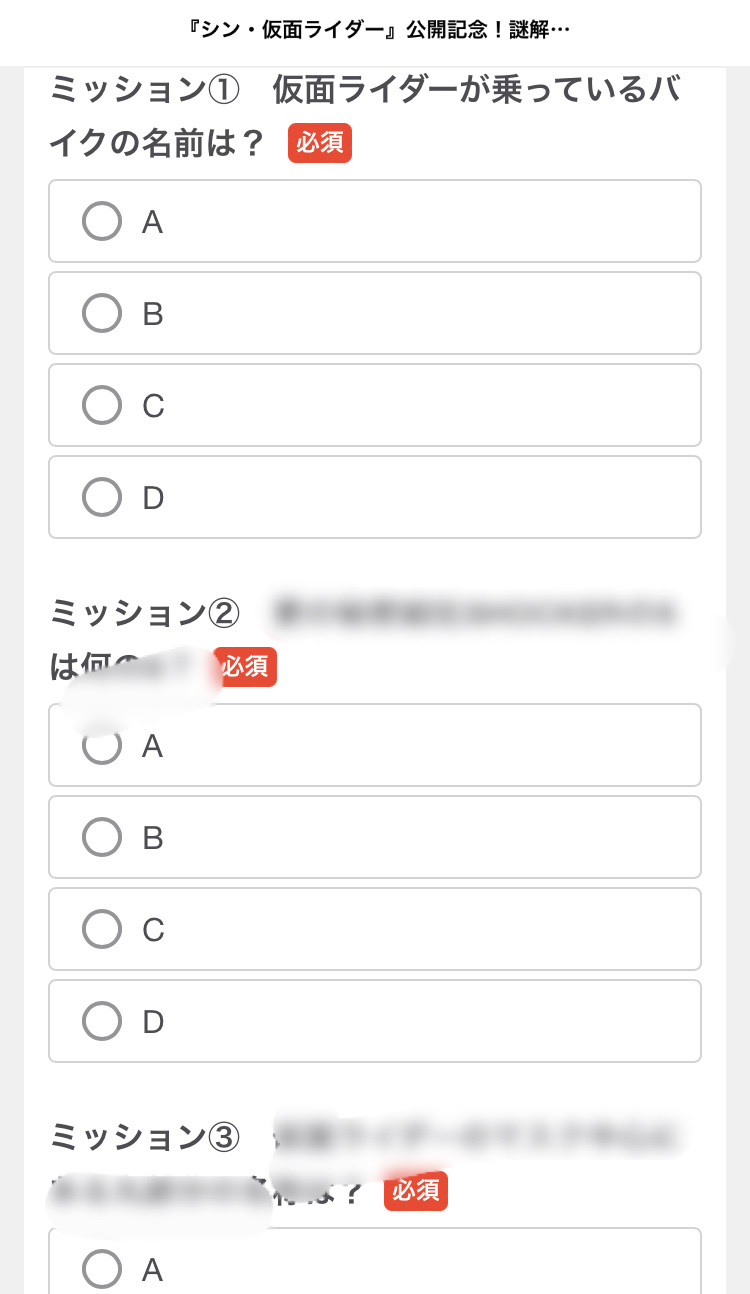Select option A for Mission 3
This screenshot has width=750, height=1294.
102,1269
